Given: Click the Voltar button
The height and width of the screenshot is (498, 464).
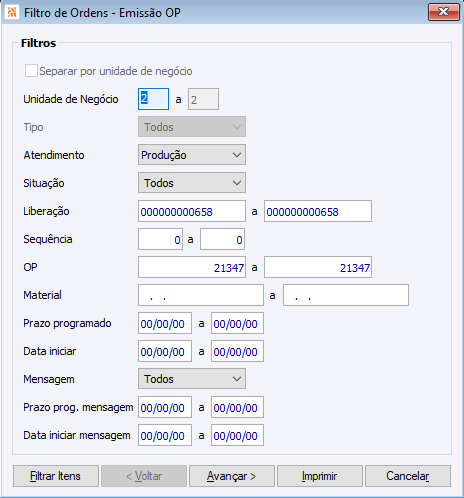Looking at the screenshot, I should click(x=144, y=476).
